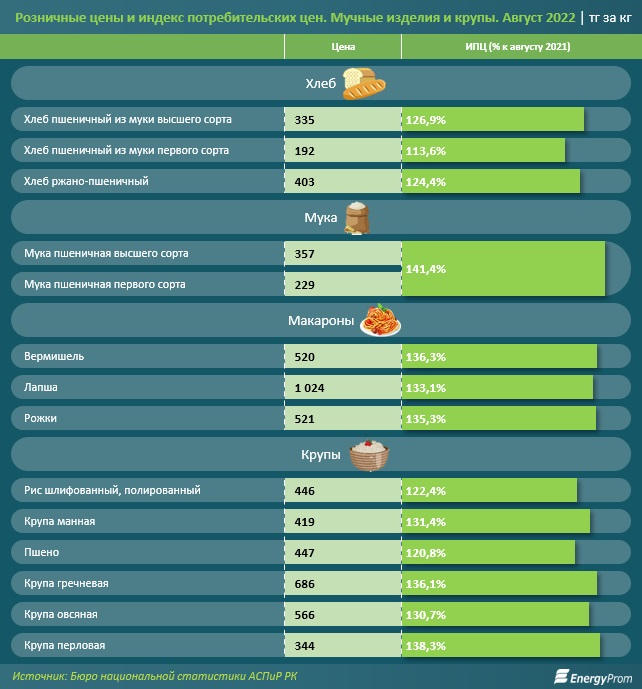Click the Макароны section header
Screen dimensions: 642x689
coord(321,321)
